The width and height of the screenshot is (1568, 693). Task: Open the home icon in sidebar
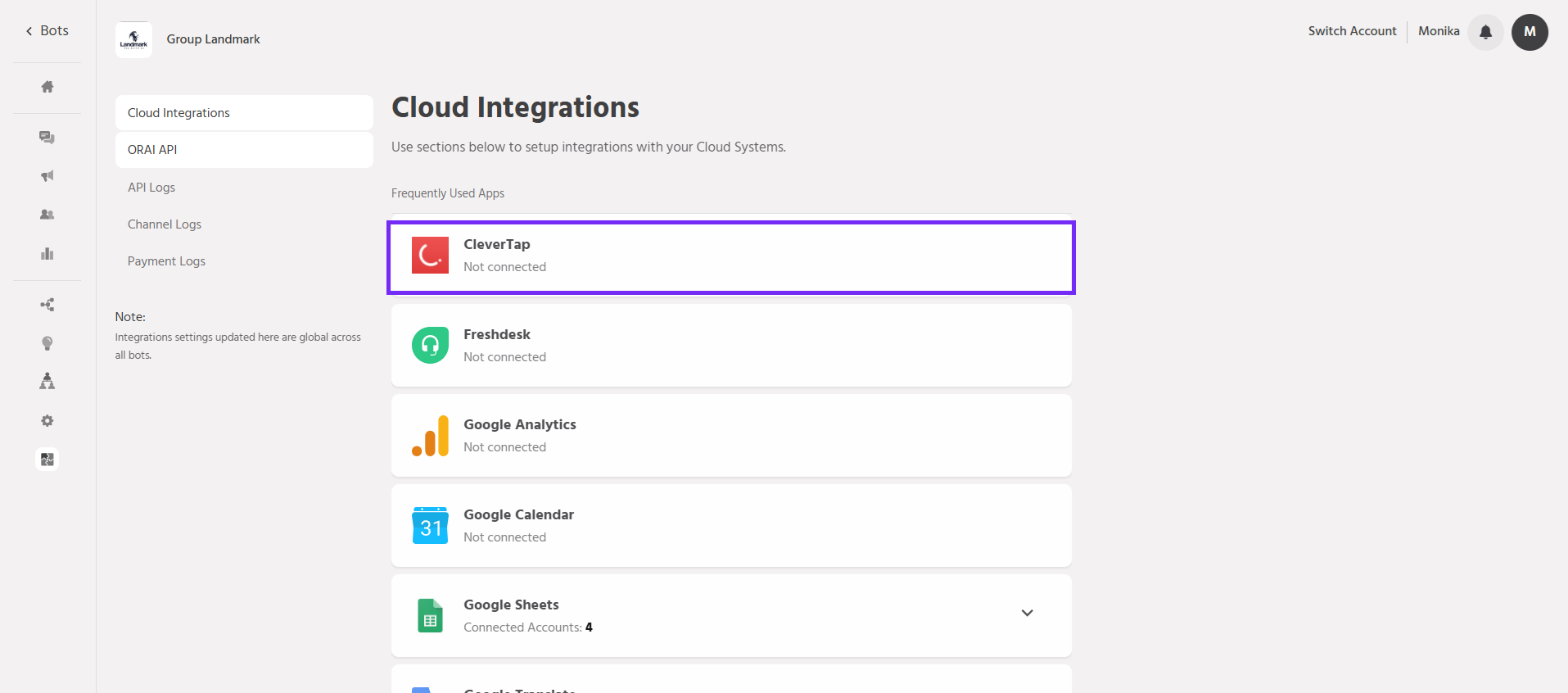(x=47, y=87)
